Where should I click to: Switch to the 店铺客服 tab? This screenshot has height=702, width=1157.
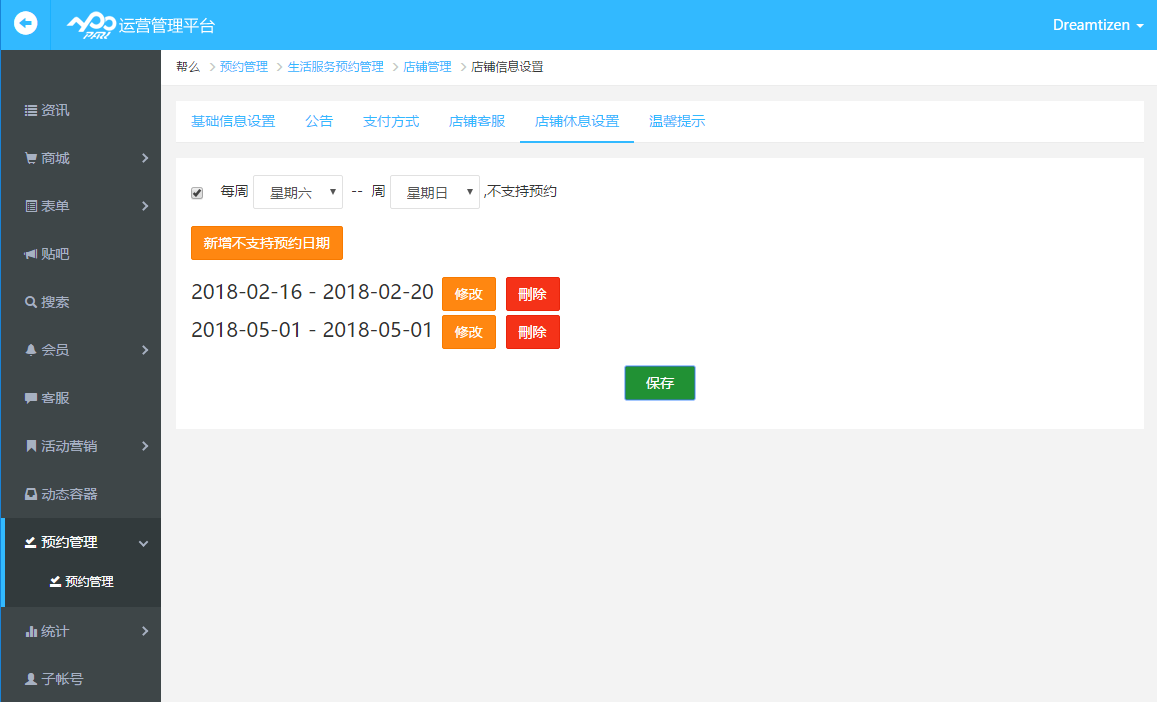click(477, 121)
